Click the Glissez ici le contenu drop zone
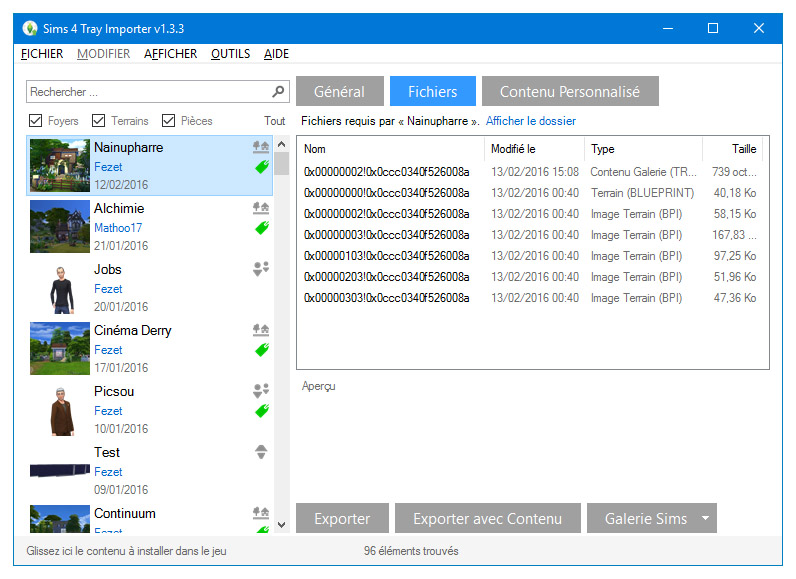 click(x=126, y=551)
